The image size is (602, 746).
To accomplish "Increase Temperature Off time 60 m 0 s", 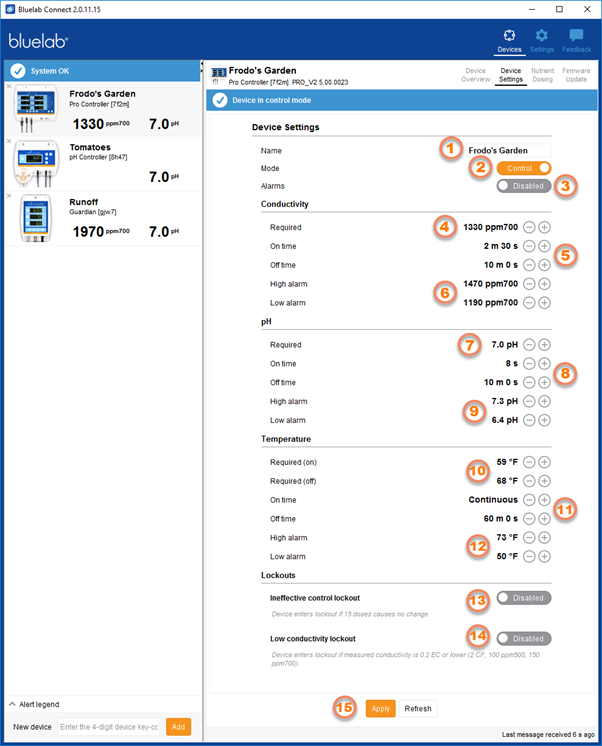I will [544, 519].
